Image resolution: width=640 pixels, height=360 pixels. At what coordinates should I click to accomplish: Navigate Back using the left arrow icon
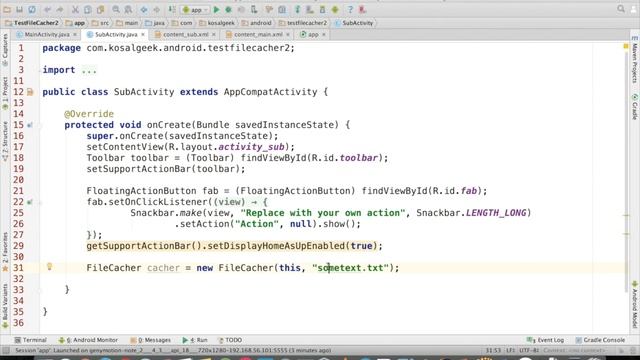pyautogui.click(x=144, y=9)
